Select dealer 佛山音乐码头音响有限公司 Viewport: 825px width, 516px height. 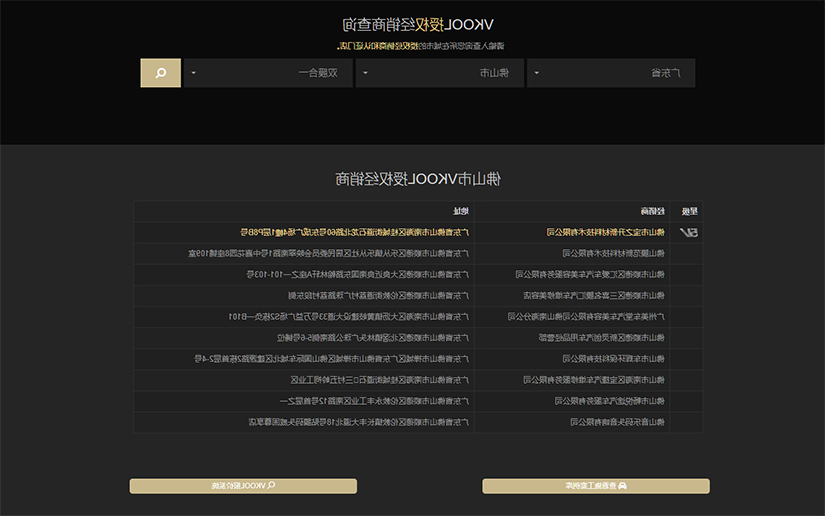coord(617,422)
